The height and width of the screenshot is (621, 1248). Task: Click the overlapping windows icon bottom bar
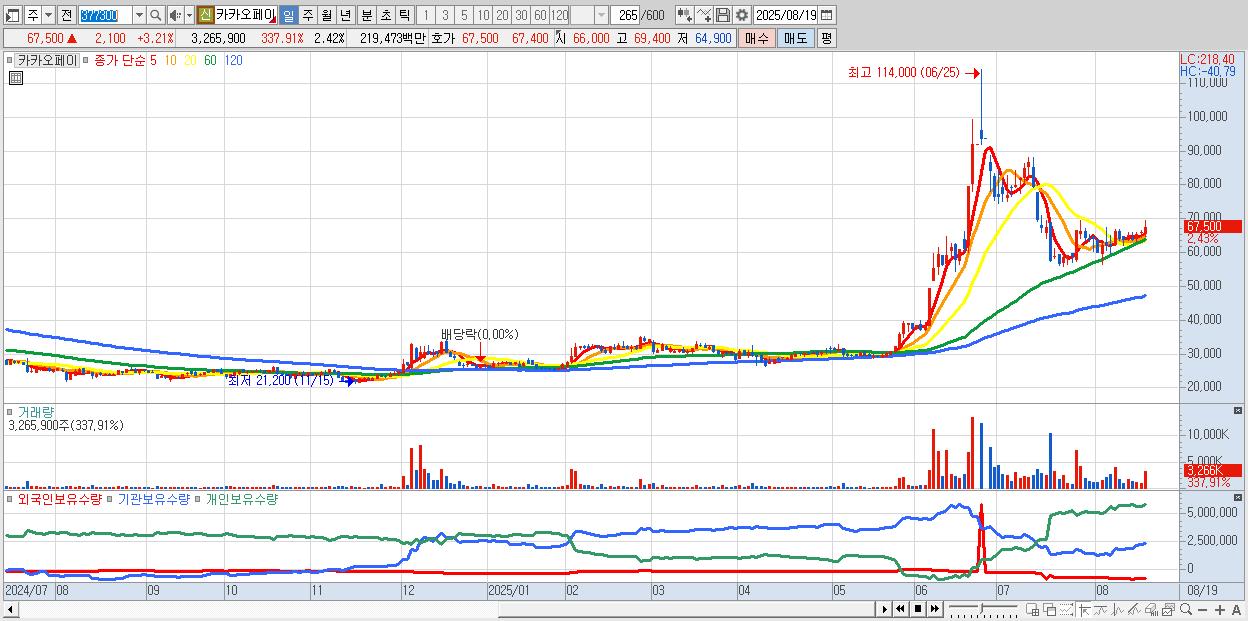pos(1050,610)
